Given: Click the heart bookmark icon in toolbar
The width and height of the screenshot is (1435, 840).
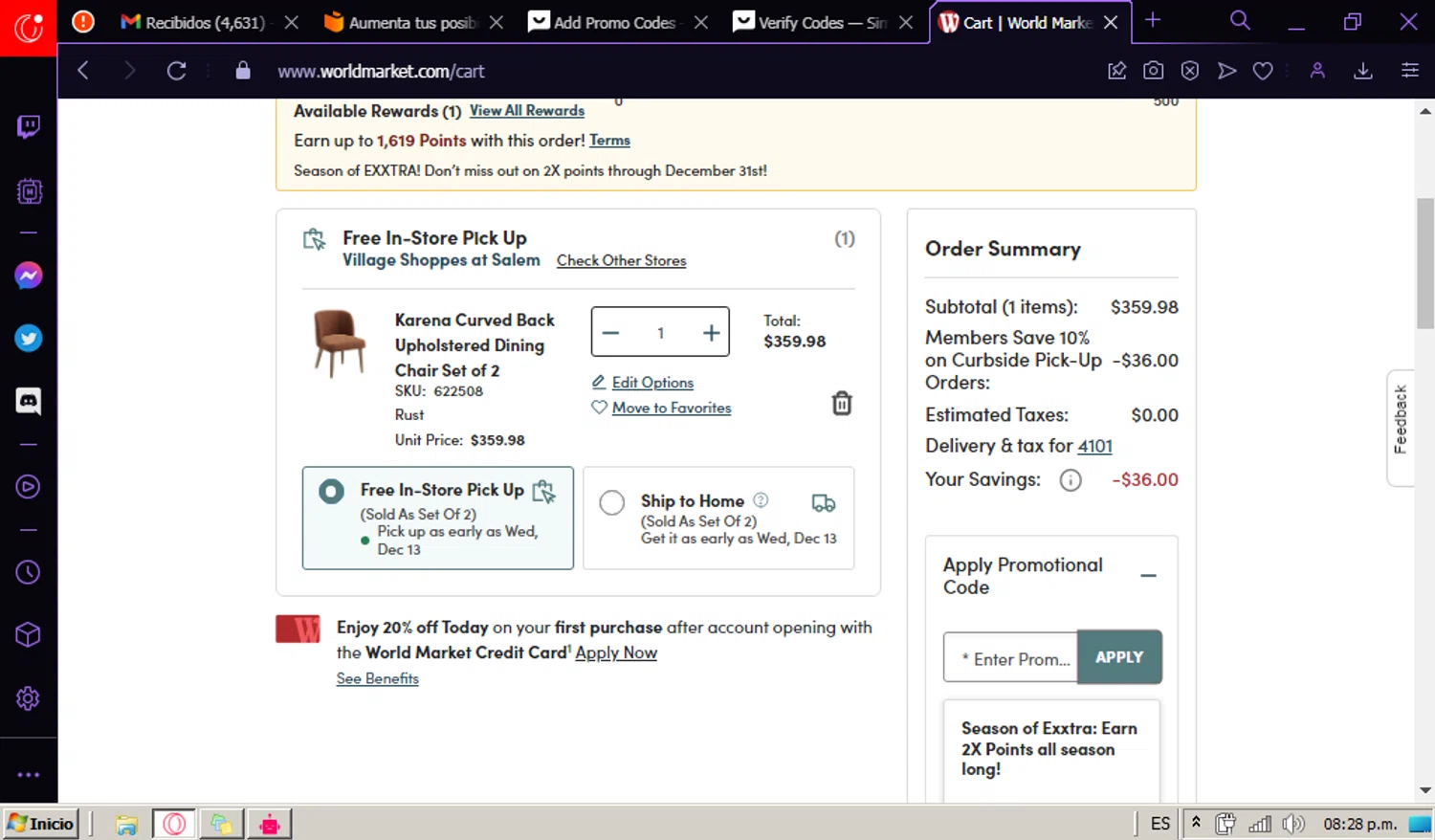Looking at the screenshot, I should pyautogui.click(x=1263, y=71).
